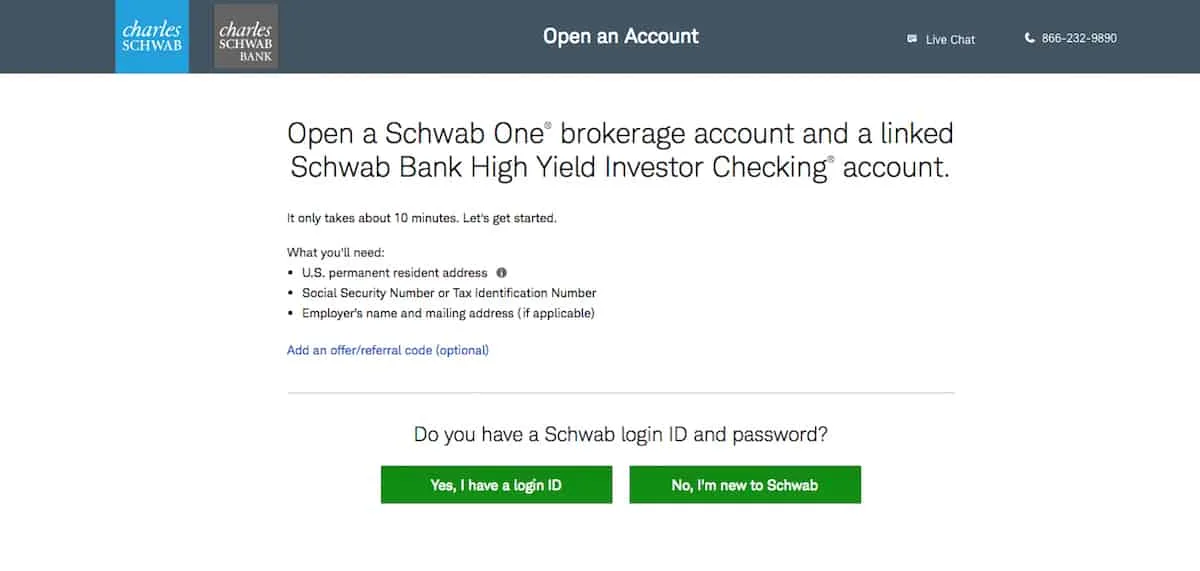1200x571 pixels.
Task: Select the Social Security Number bullet item
Action: point(449,293)
